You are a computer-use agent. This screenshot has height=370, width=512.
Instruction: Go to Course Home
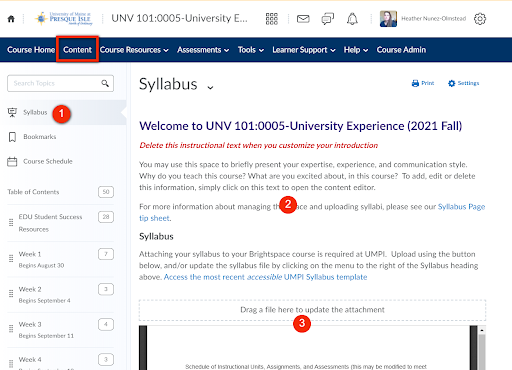click(31, 50)
